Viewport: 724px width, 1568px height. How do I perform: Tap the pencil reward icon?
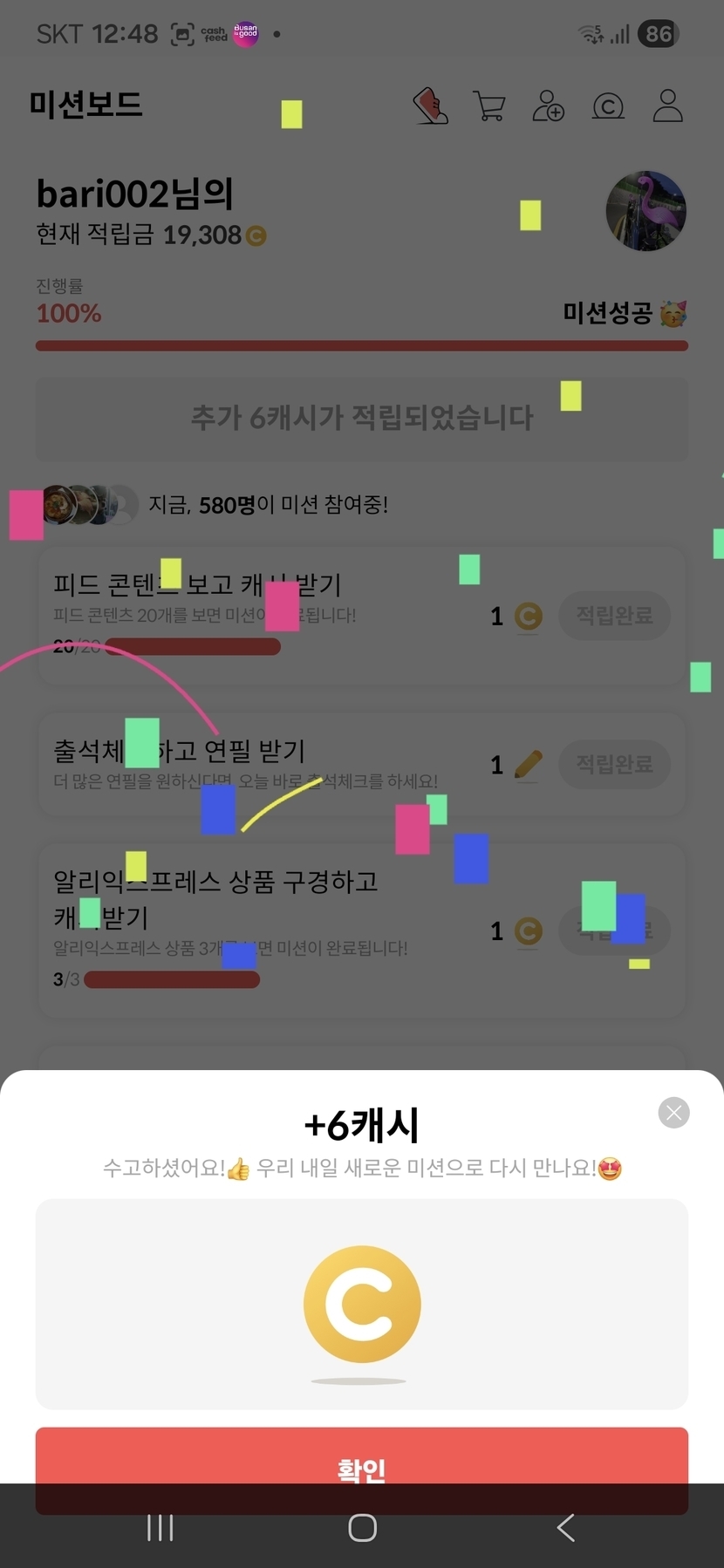click(x=528, y=765)
